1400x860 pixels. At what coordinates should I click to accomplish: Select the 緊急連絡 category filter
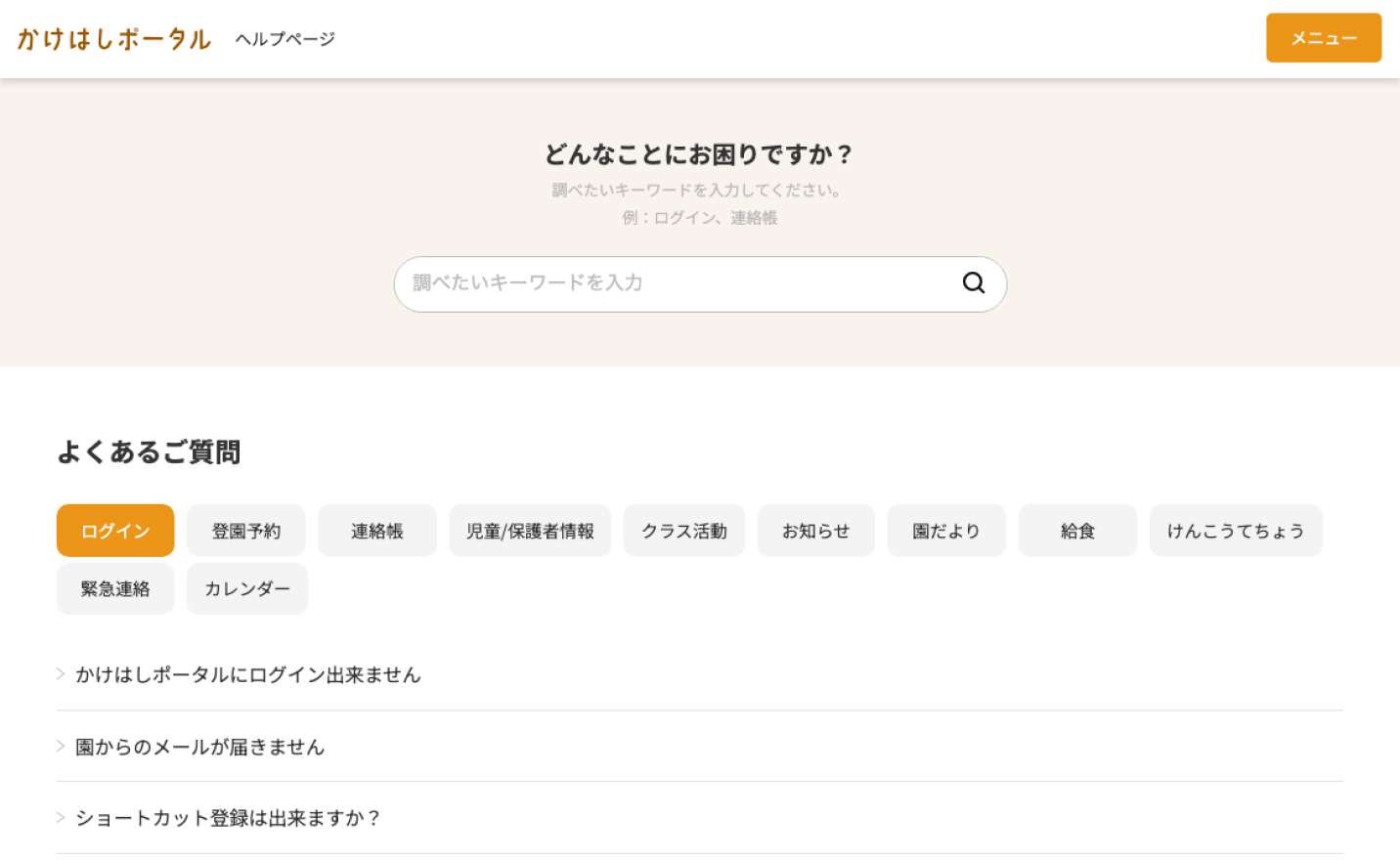point(114,588)
